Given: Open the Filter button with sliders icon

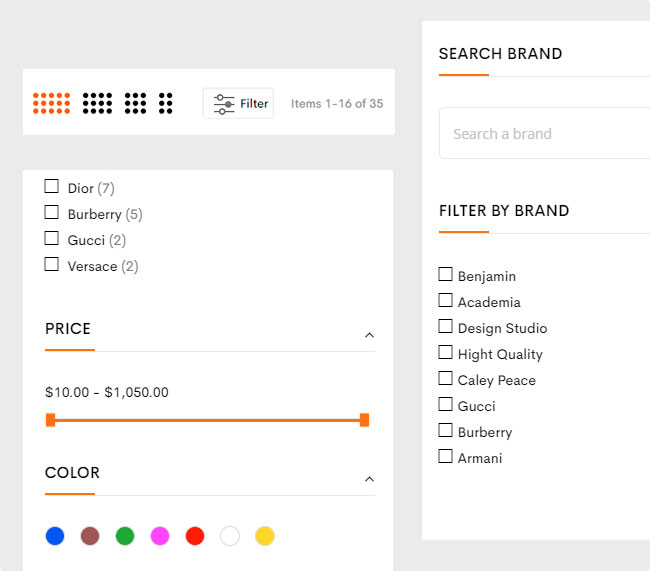Looking at the screenshot, I should [x=239, y=103].
